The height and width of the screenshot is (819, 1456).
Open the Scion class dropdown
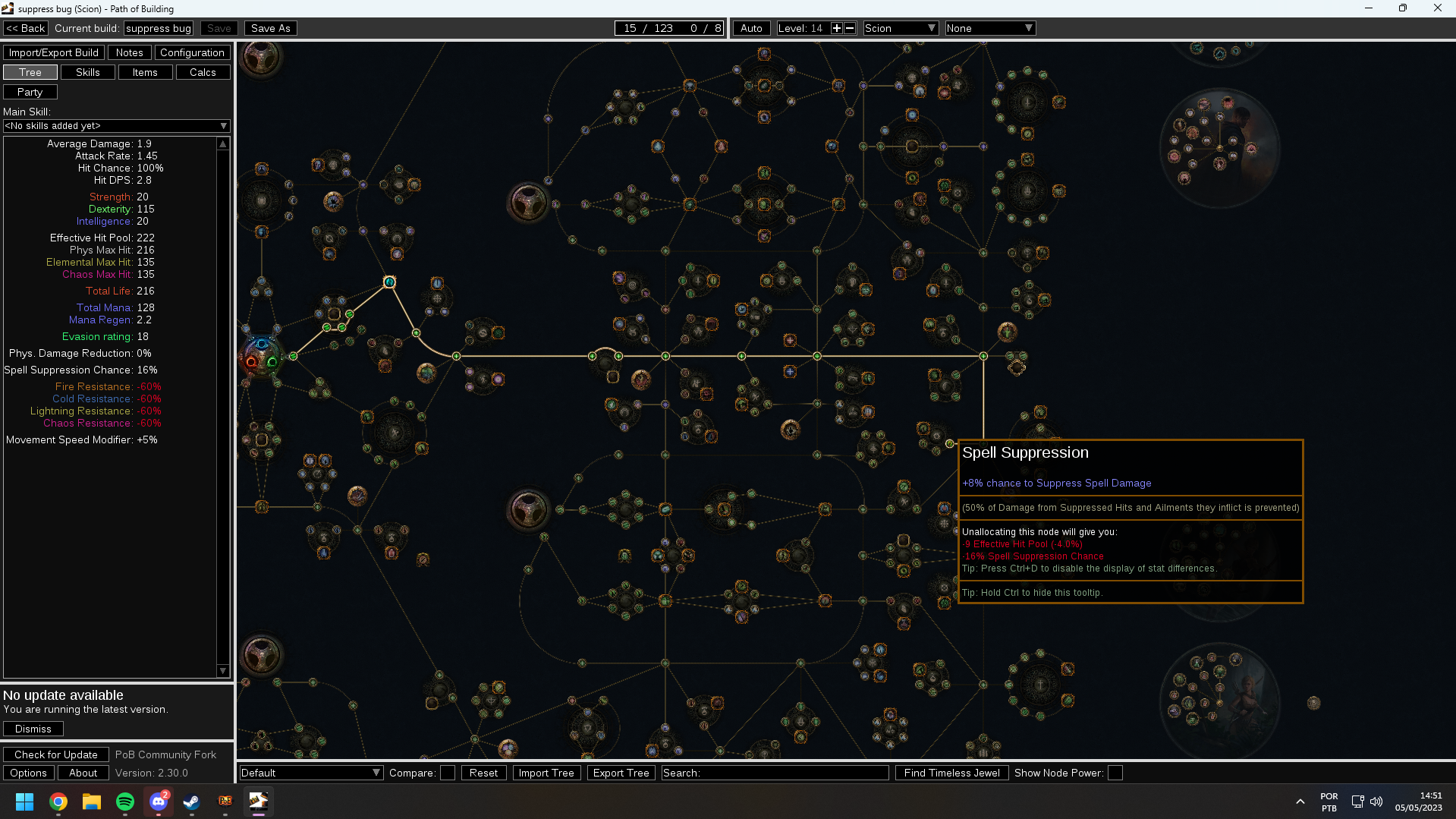[901, 28]
